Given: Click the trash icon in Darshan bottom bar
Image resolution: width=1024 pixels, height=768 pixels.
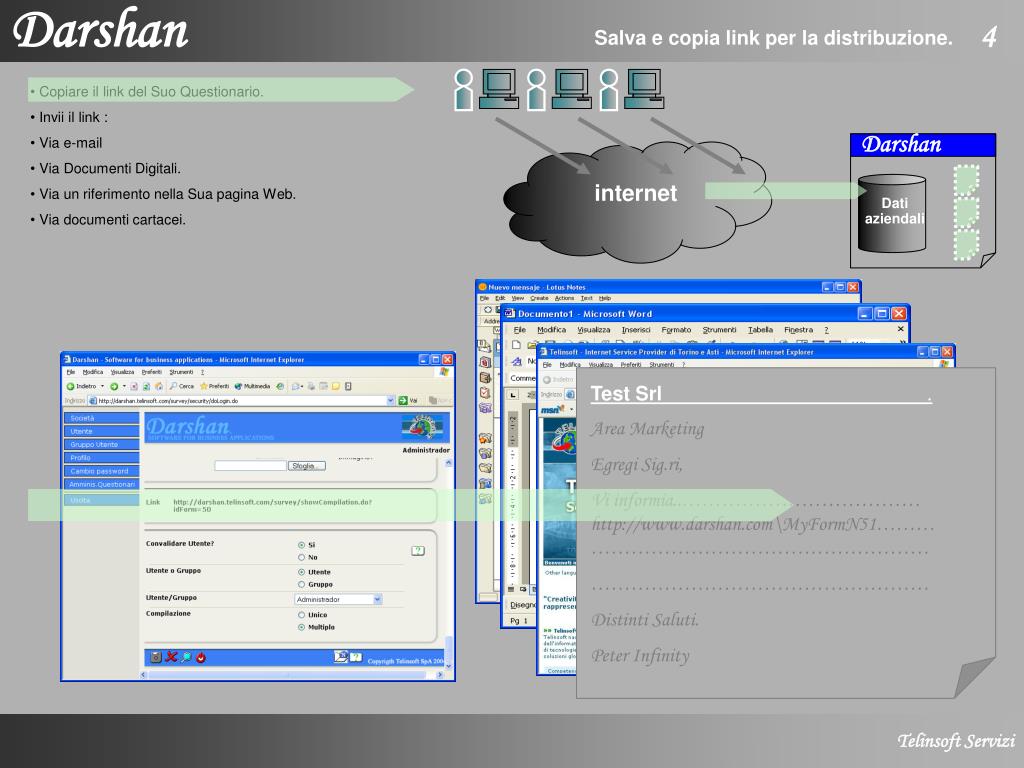Looking at the screenshot, I should [x=155, y=657].
